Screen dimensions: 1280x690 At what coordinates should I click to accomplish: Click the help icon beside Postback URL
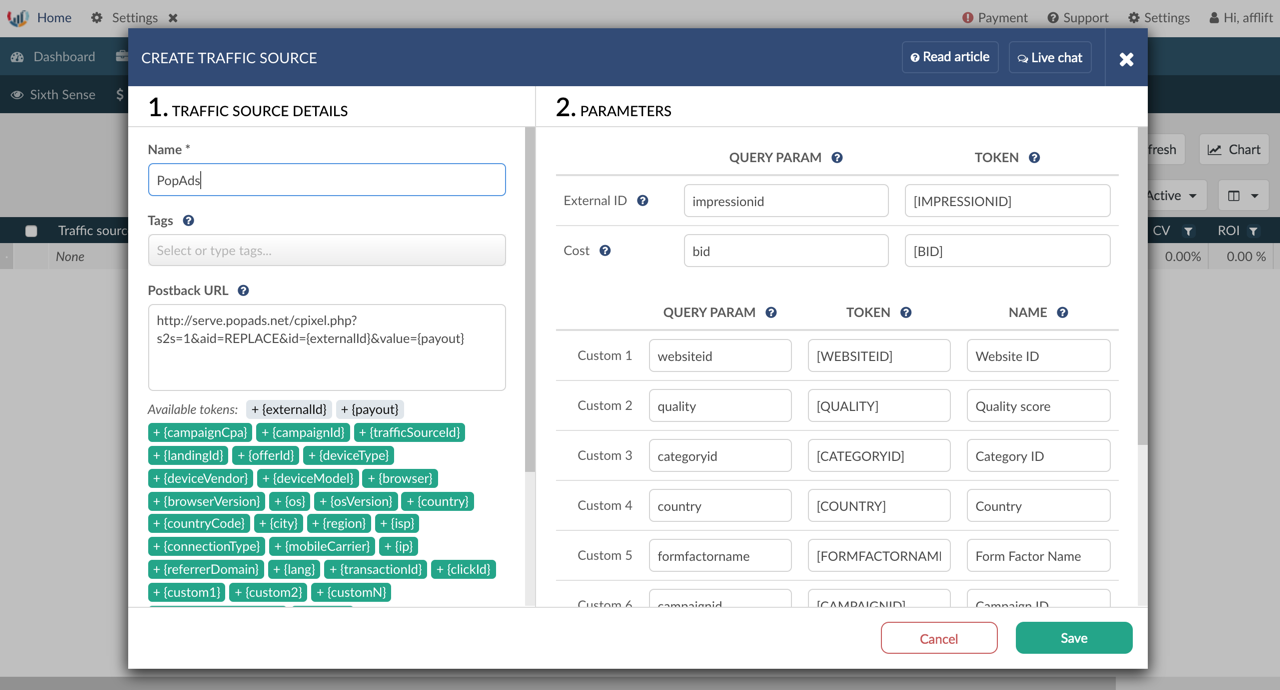243,291
